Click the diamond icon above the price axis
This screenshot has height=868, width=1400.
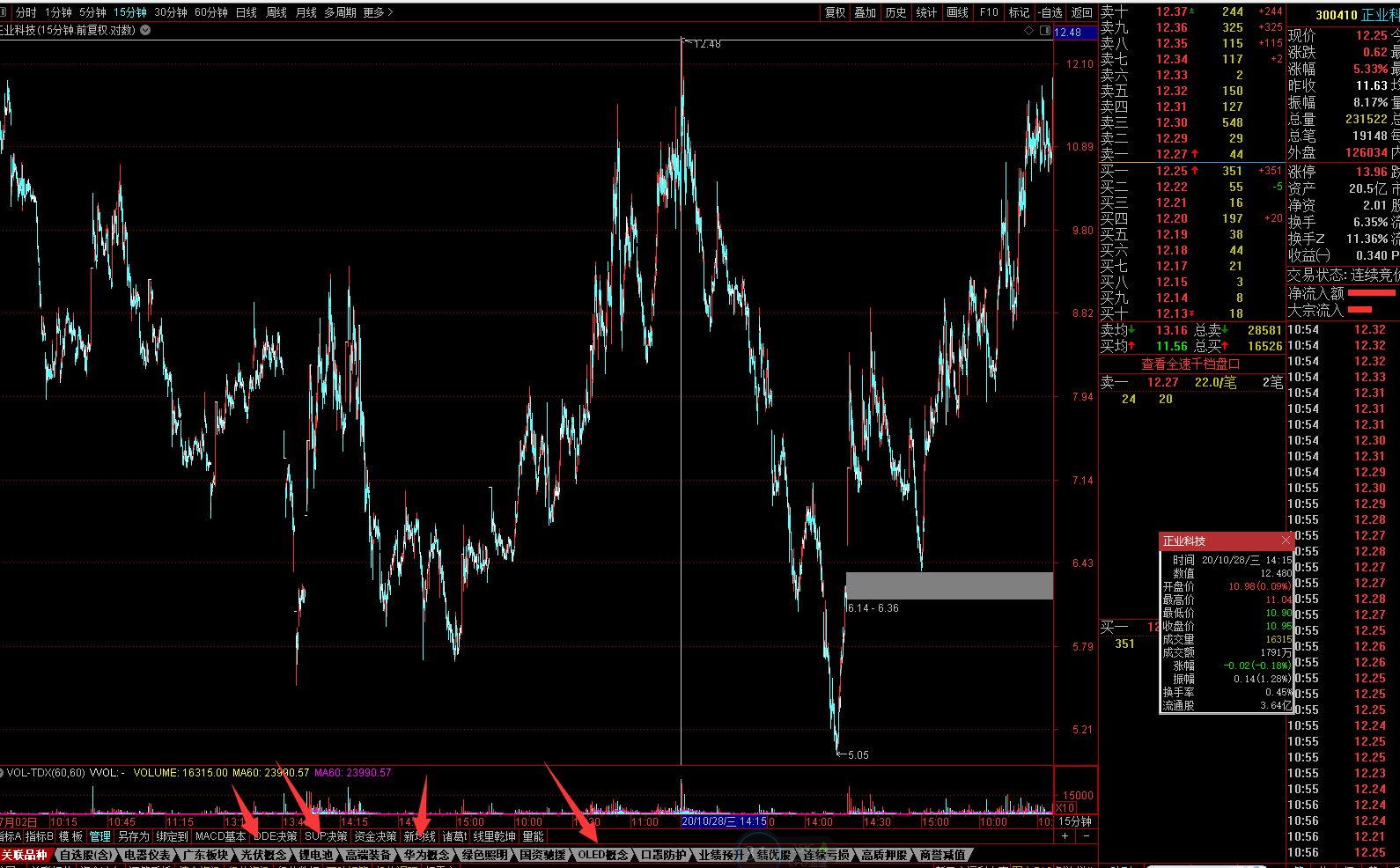point(1028,30)
